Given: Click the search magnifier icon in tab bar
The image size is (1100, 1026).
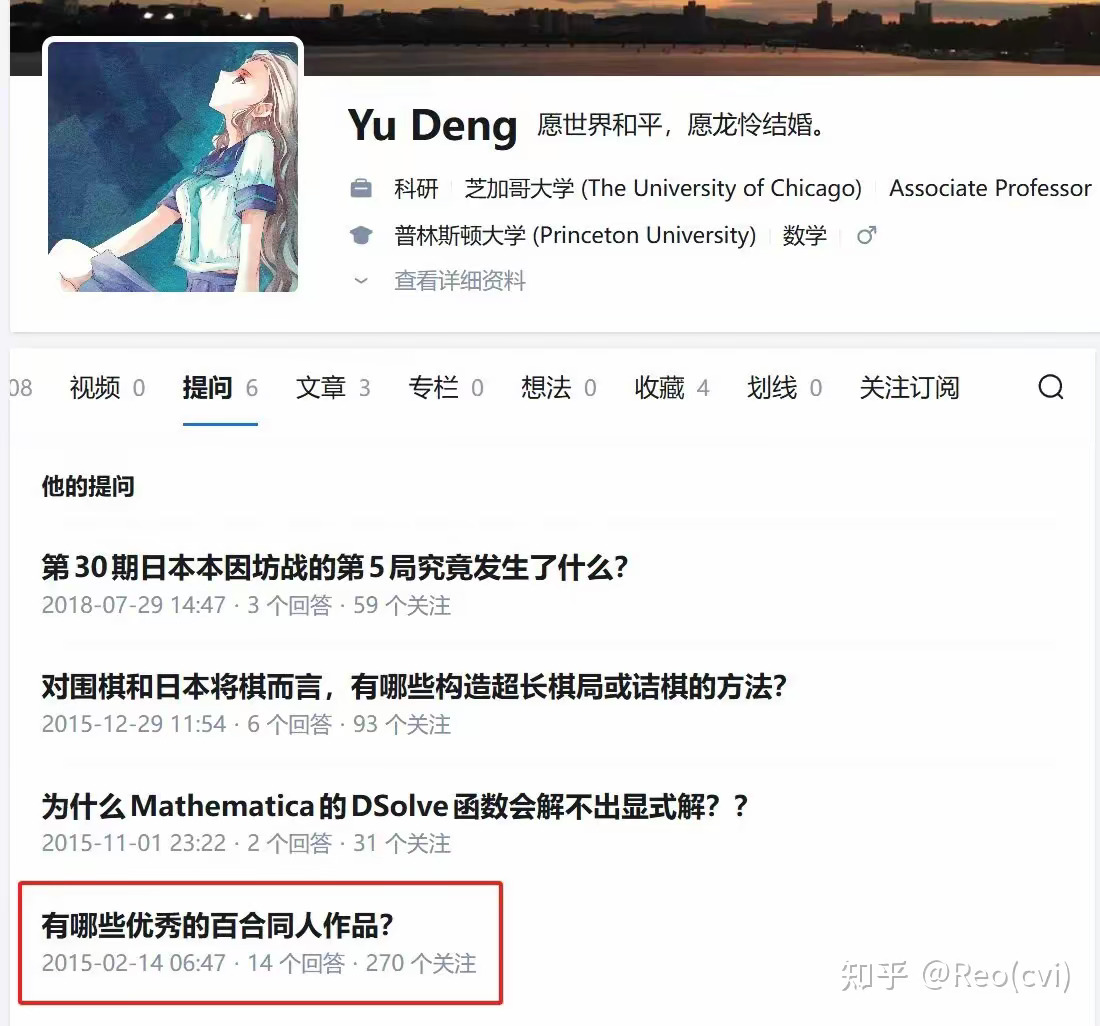Looking at the screenshot, I should [x=1050, y=387].
